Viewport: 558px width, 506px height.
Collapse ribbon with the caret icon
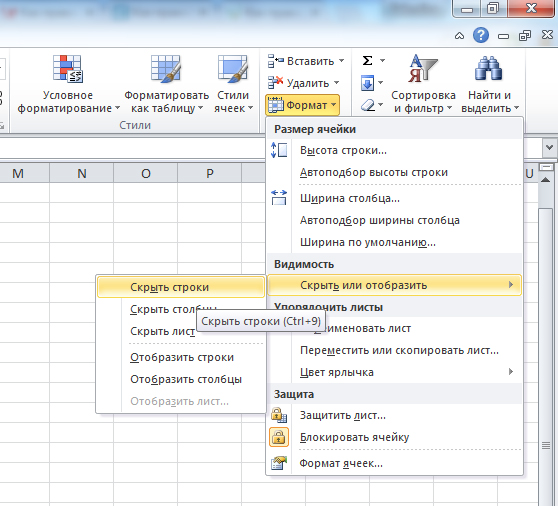pos(459,36)
